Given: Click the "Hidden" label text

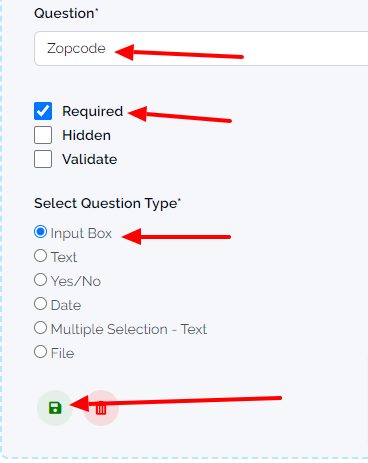Looking at the screenshot, I should (x=86, y=135).
